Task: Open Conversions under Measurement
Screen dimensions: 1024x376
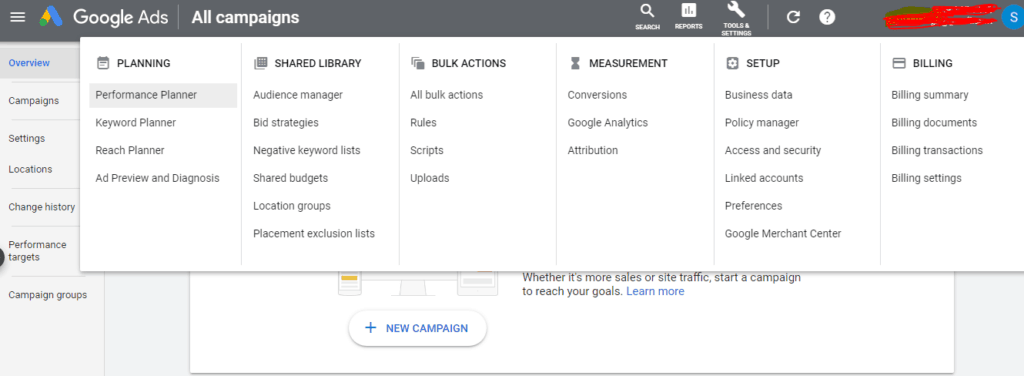Action: 597,95
